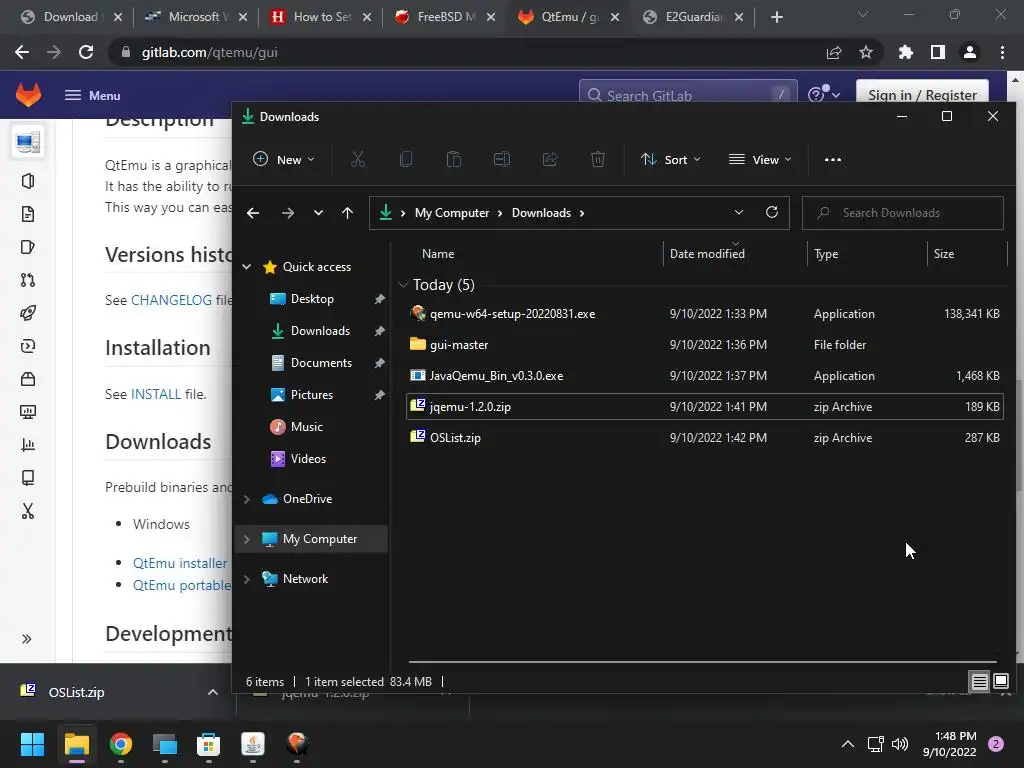Click the Share icon in Explorer toolbar

(550, 159)
